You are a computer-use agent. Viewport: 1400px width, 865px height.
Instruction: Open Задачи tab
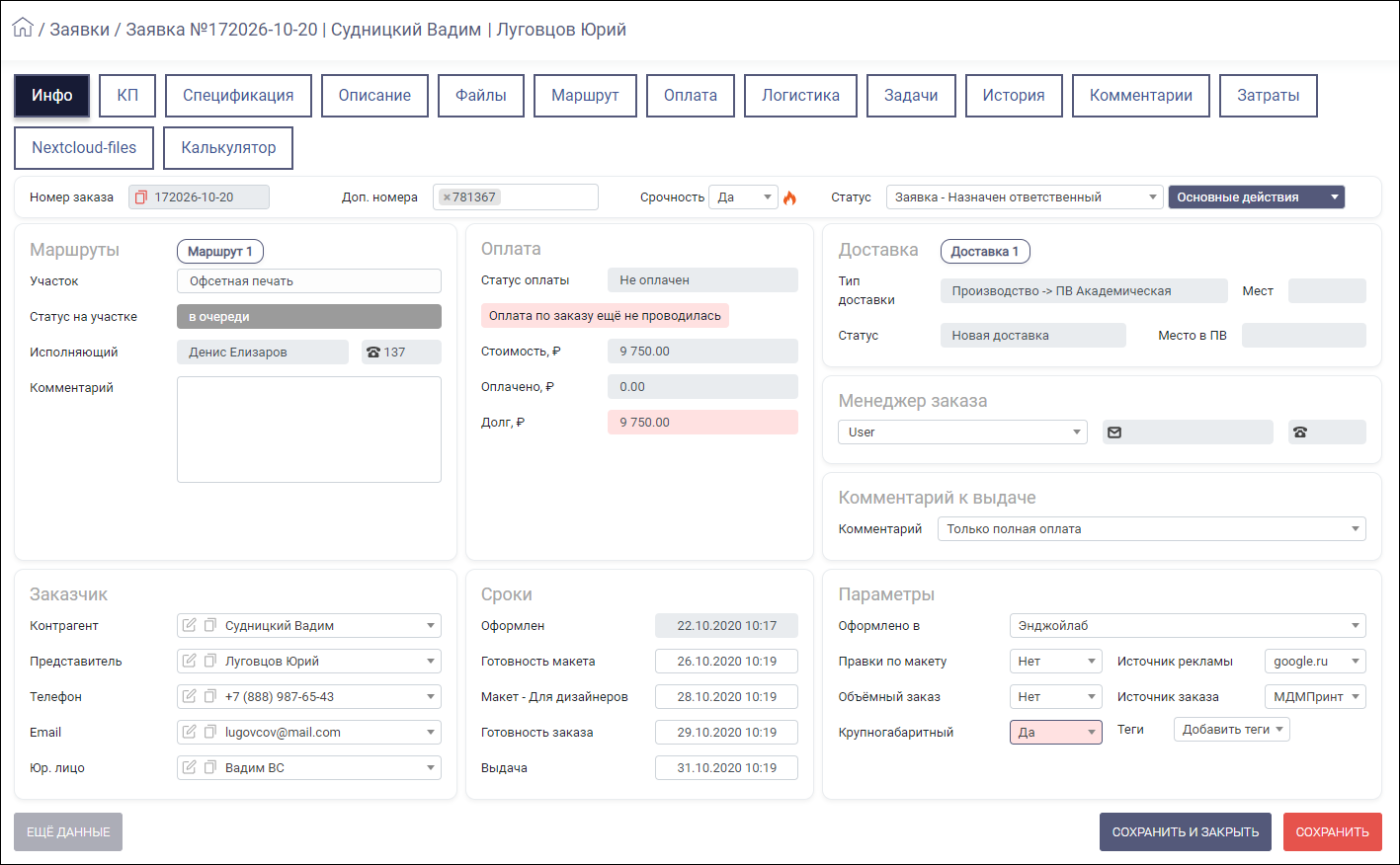pyautogui.click(x=911, y=96)
